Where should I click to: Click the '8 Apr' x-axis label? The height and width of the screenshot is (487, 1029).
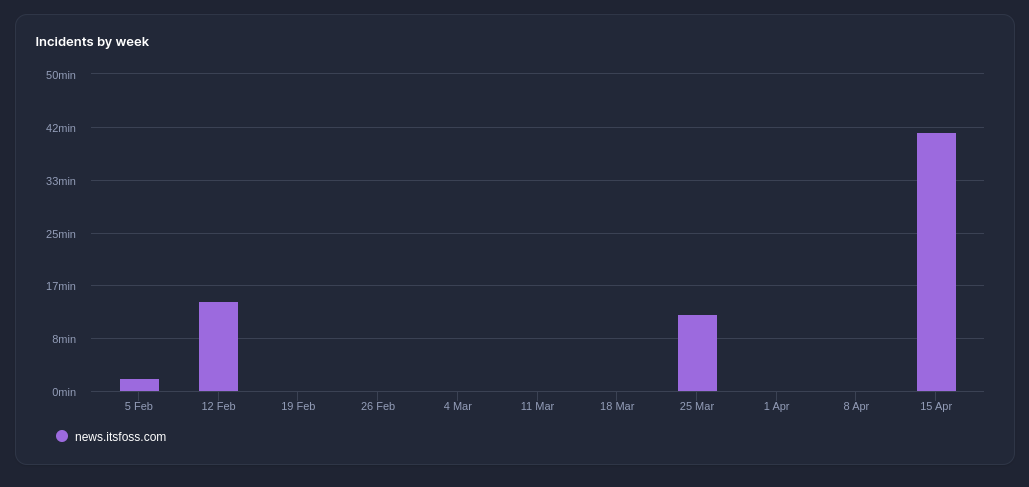856,406
